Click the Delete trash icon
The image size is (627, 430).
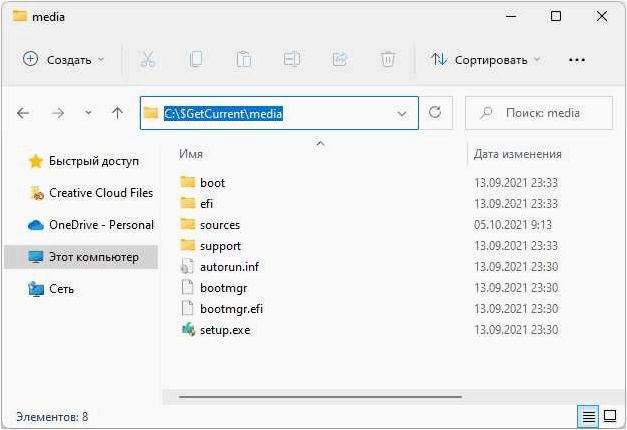pyautogui.click(x=387, y=60)
